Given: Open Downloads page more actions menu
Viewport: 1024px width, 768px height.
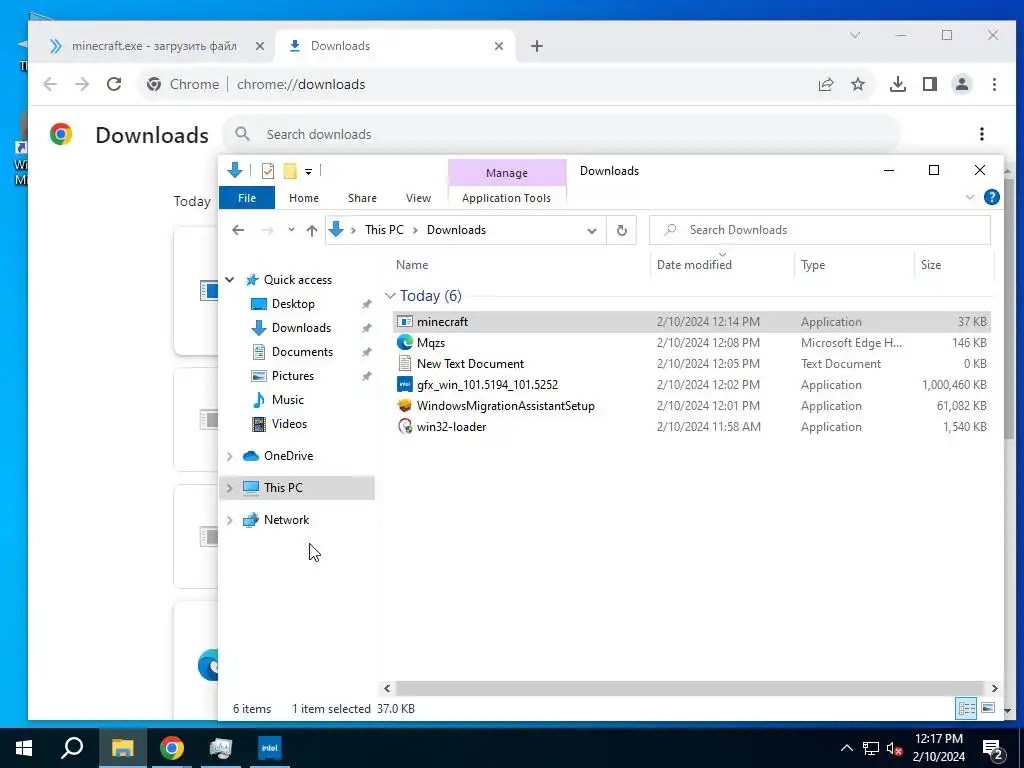Looking at the screenshot, I should [982, 134].
